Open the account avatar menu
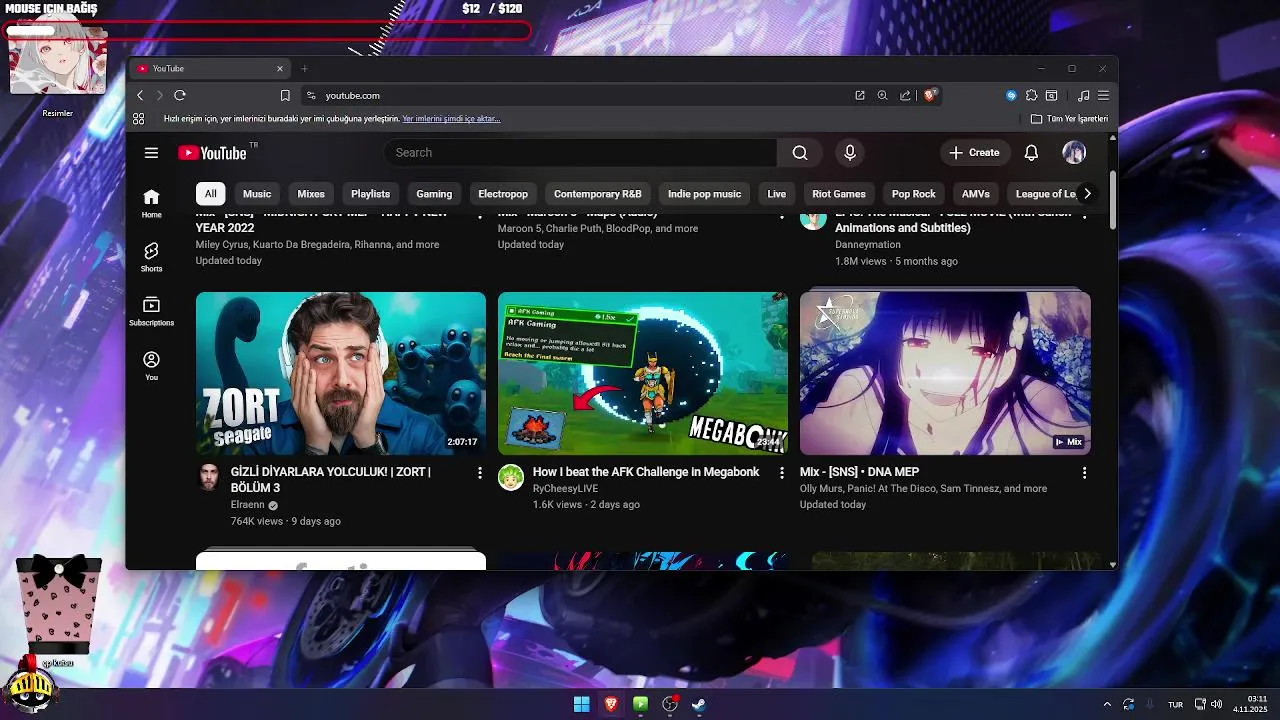This screenshot has height=720, width=1280. [1074, 153]
